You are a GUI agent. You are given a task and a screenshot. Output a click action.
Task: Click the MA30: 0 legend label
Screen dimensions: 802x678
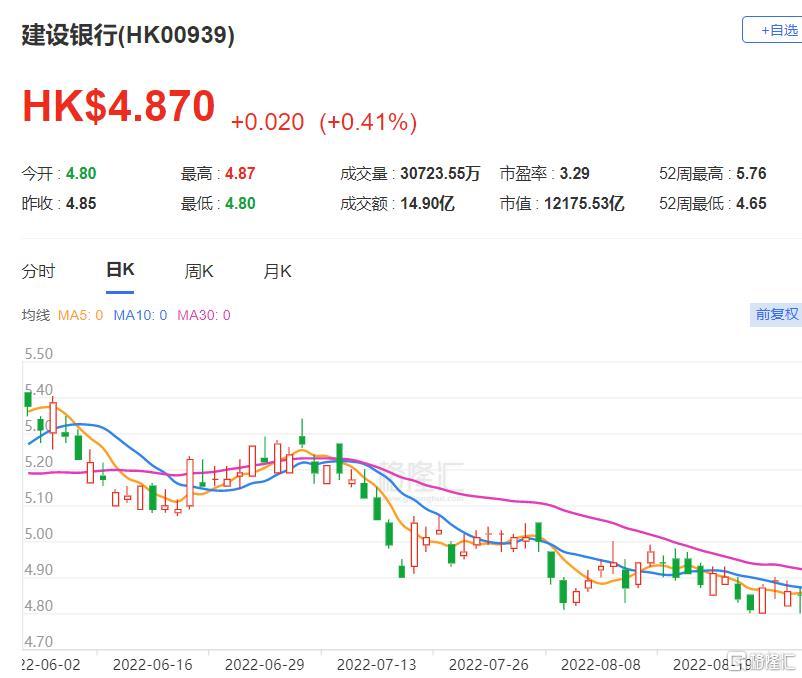pyautogui.click(x=204, y=315)
